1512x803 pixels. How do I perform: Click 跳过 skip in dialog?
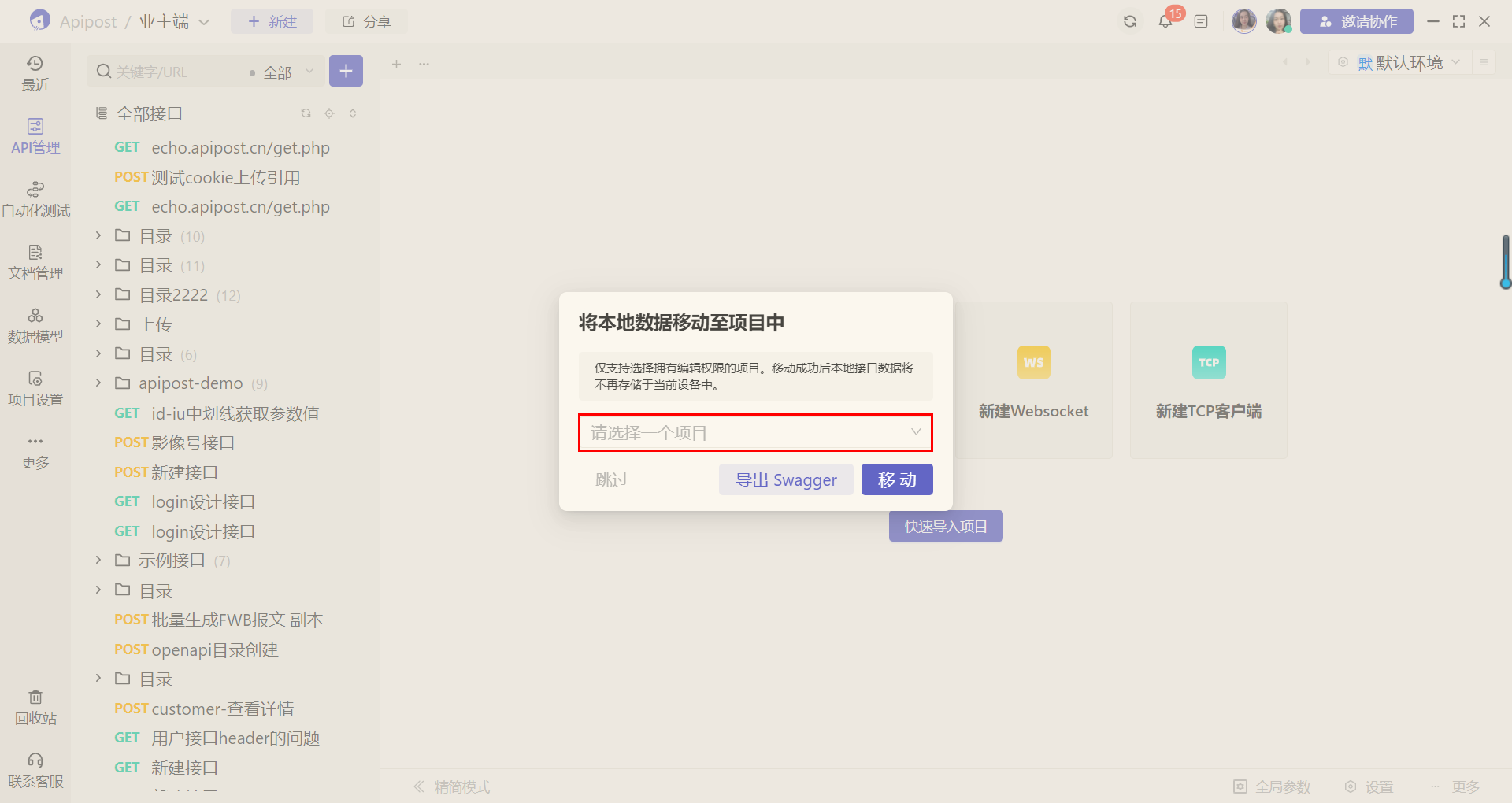coord(612,479)
